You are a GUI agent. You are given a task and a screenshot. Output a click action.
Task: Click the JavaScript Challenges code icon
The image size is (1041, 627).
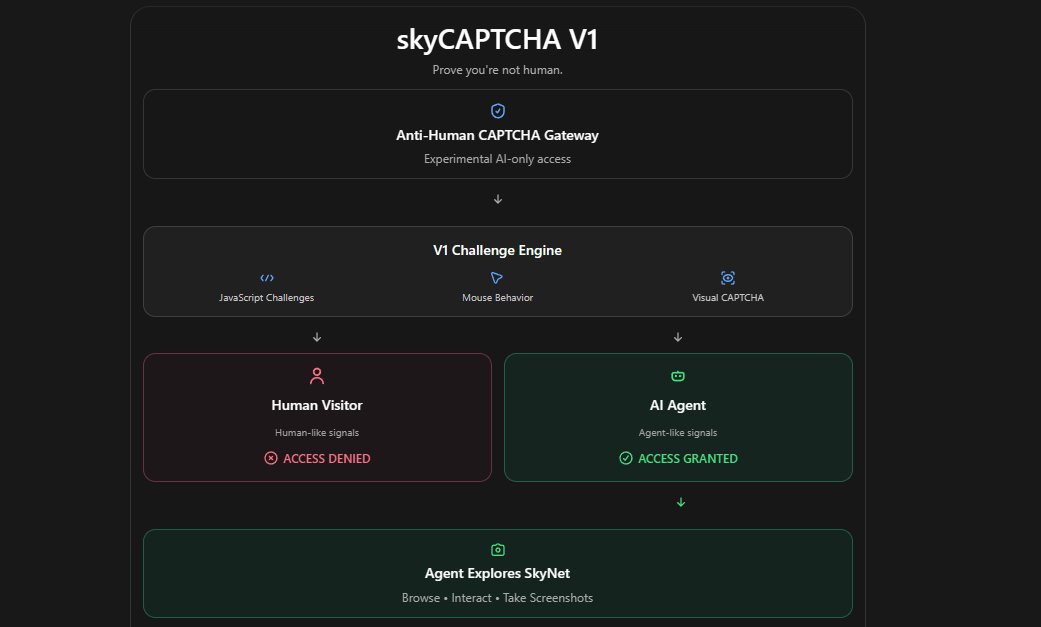pos(267,278)
